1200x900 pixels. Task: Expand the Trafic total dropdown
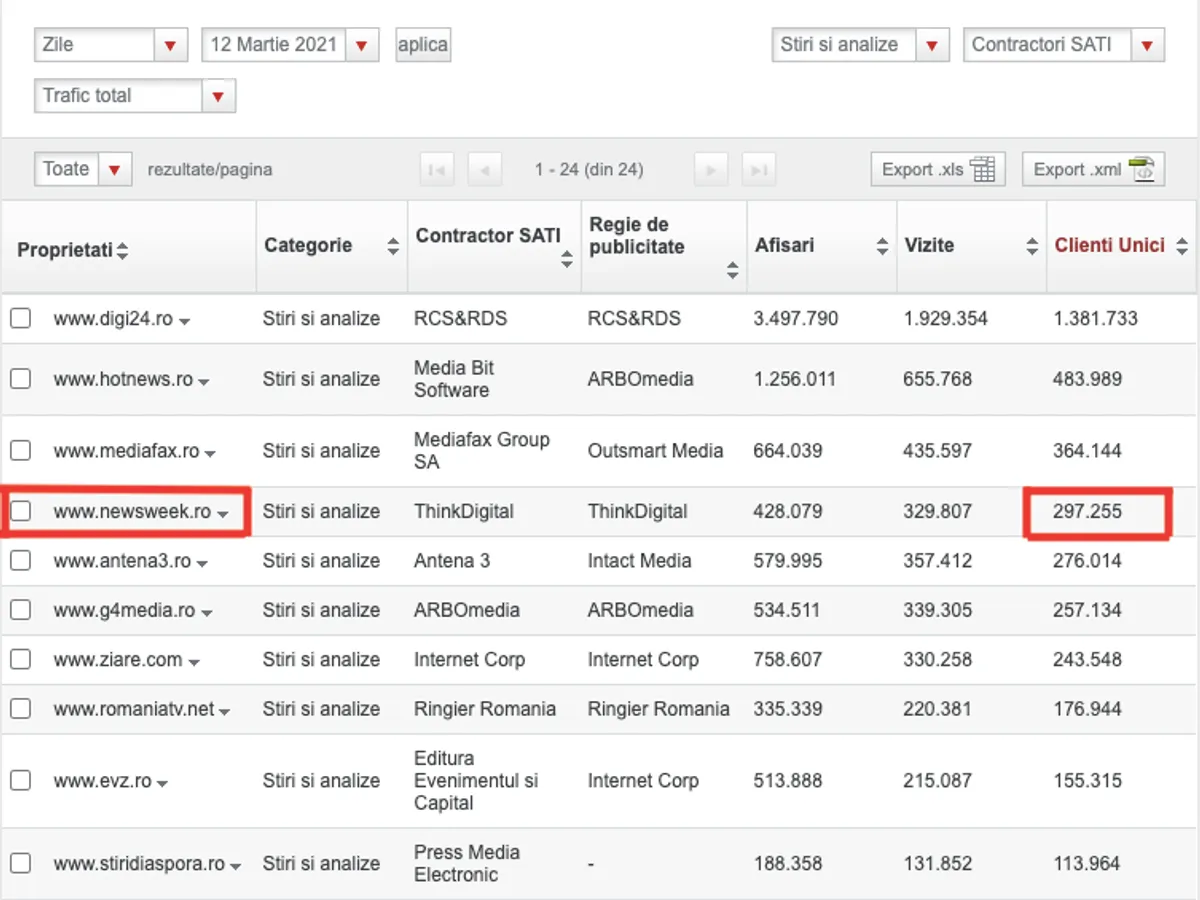tap(218, 96)
